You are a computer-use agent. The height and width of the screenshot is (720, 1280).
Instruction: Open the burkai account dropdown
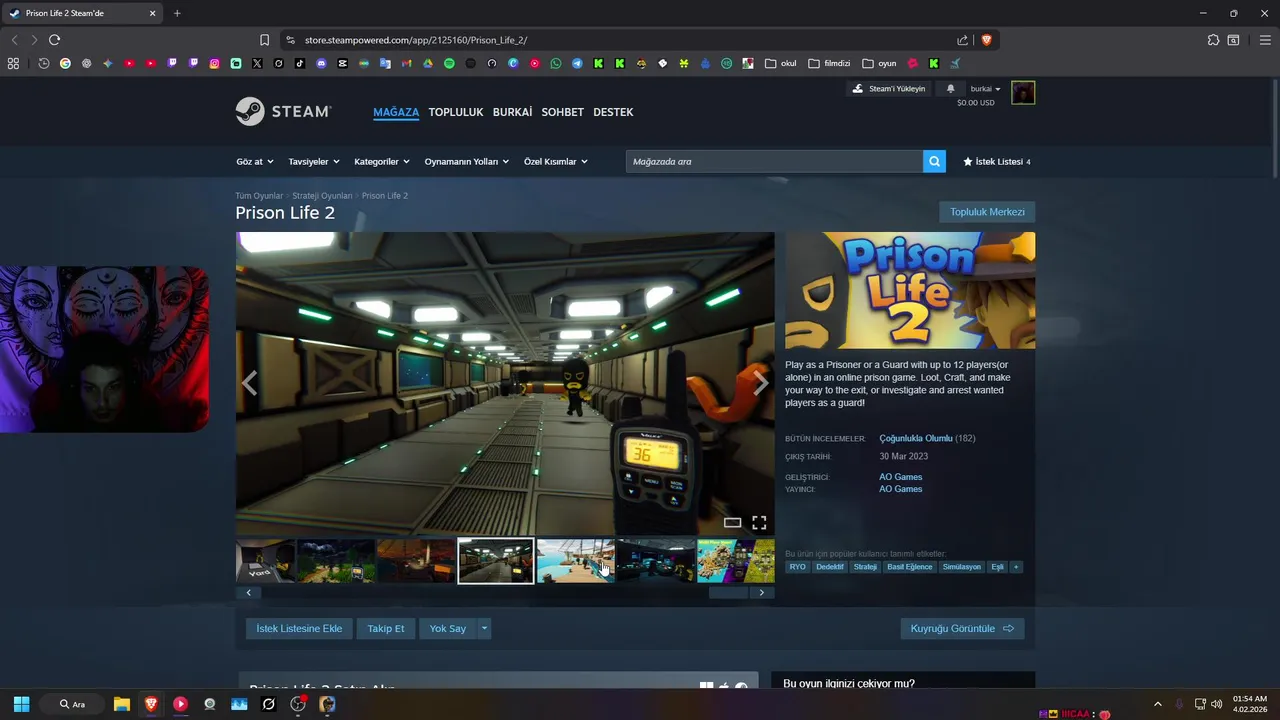click(985, 89)
